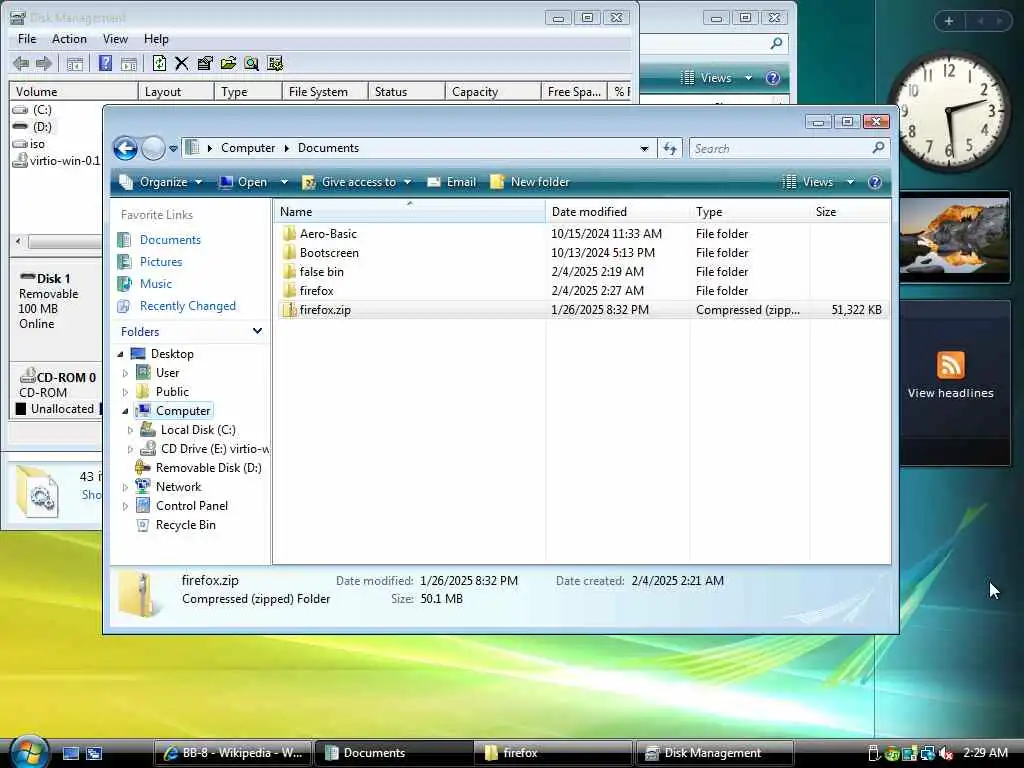Click the search magnifier in Documents window
Image resolution: width=1024 pixels, height=768 pixels.
(x=878, y=148)
